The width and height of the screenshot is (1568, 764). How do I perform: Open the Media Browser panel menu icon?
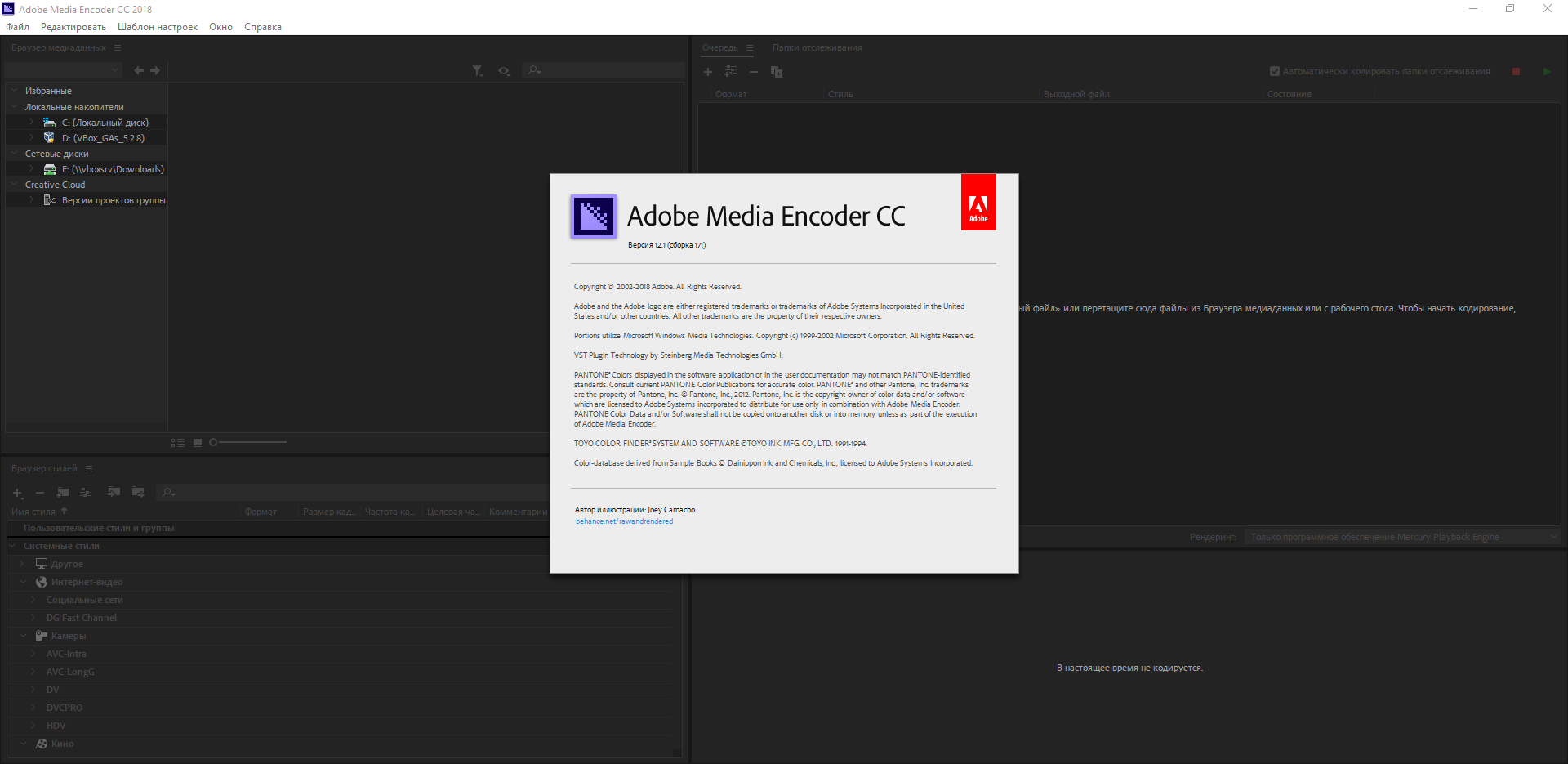pos(118,47)
